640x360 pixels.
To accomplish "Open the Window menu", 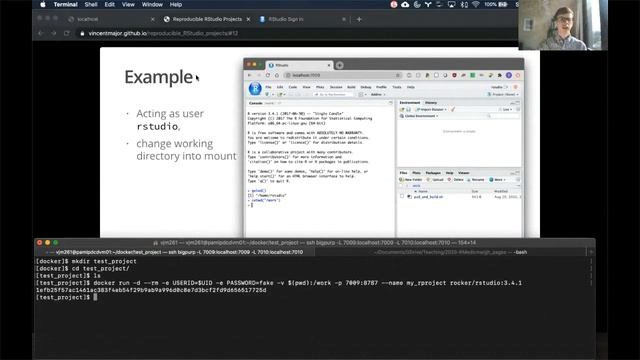I will pos(152,4).
